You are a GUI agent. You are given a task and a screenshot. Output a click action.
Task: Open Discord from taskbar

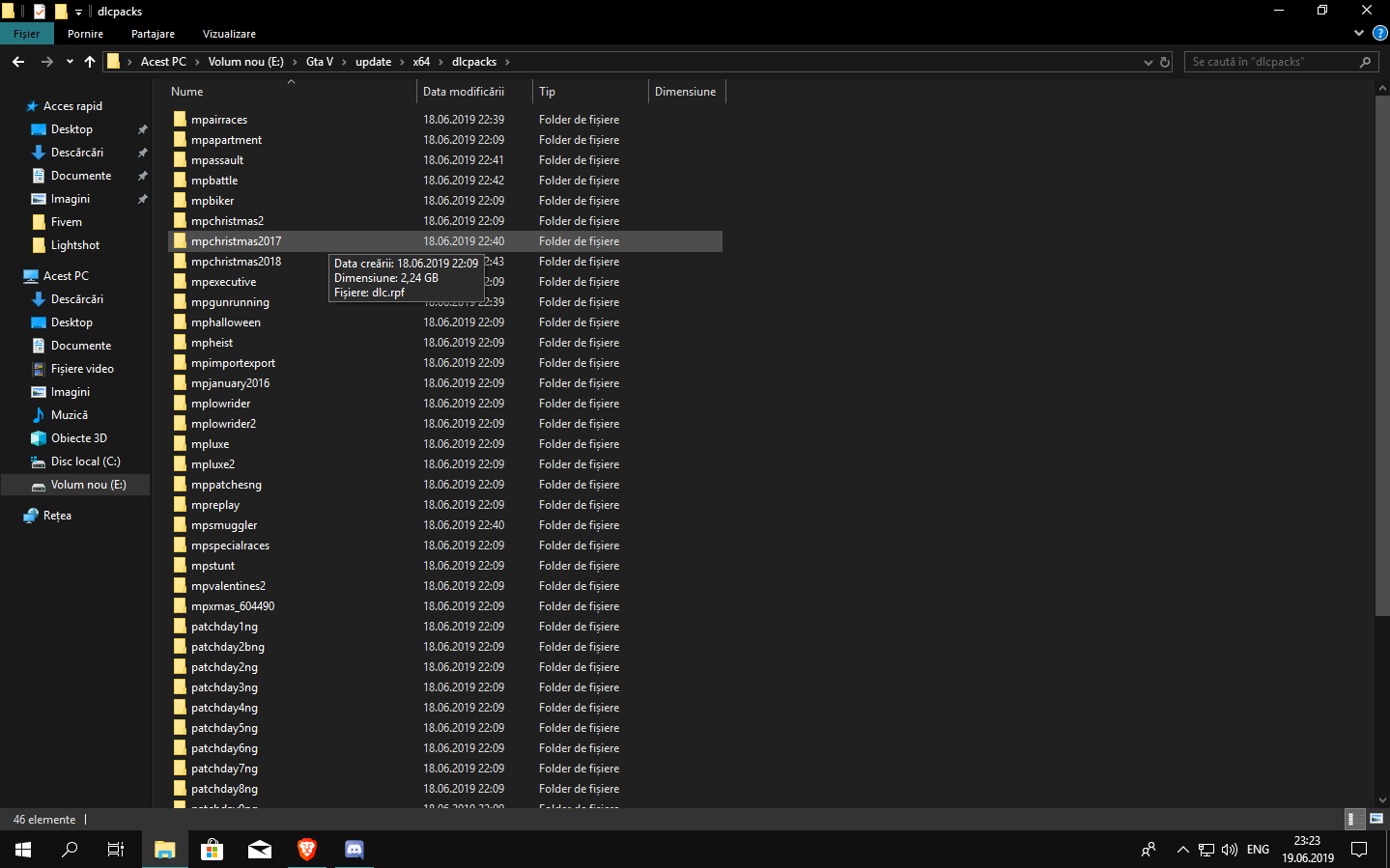(x=355, y=850)
